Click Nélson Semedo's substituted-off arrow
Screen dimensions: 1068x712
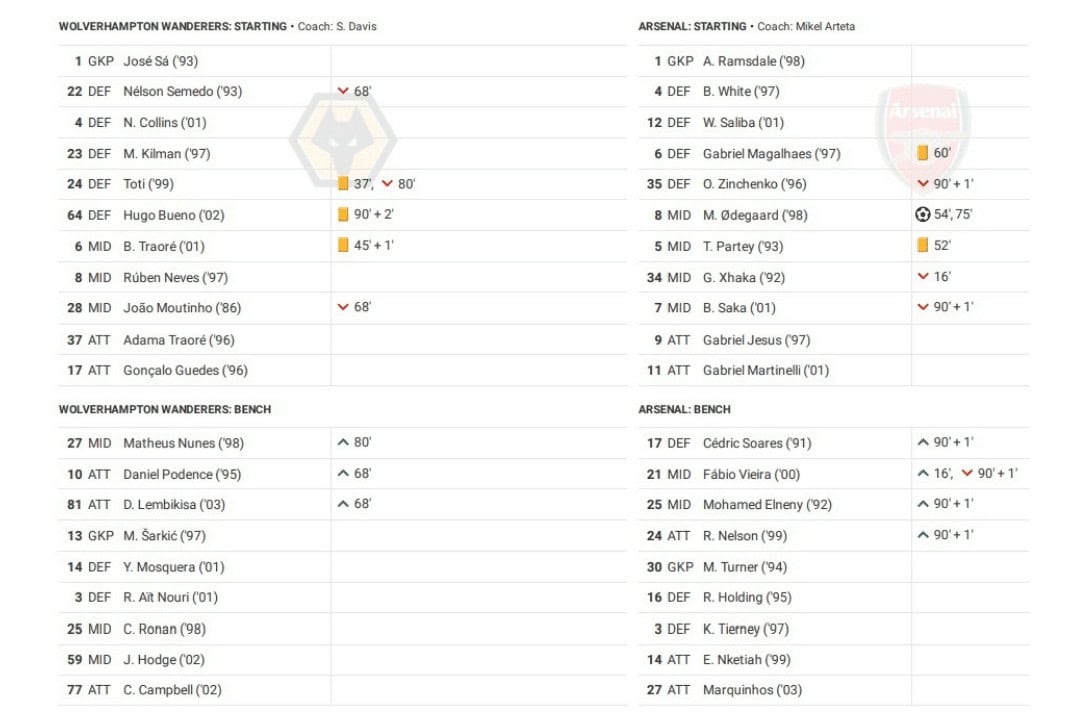pos(343,92)
